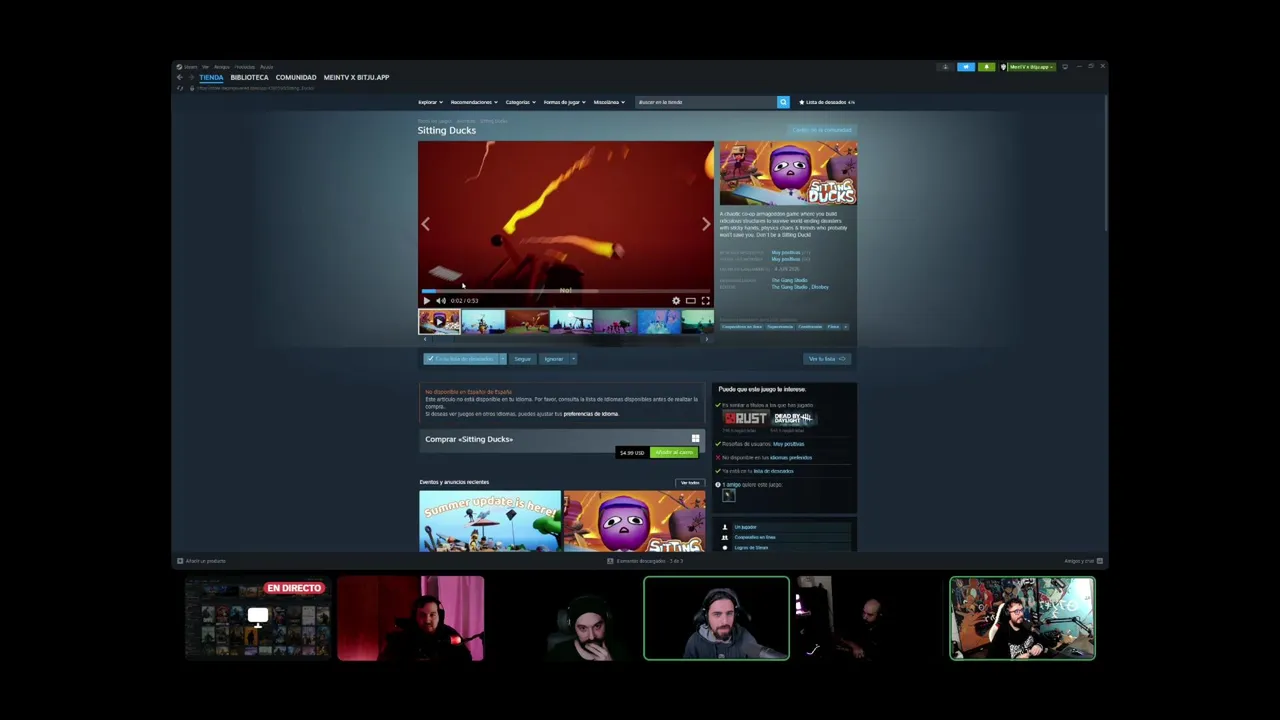Click the Ver todos events button

pos(690,483)
